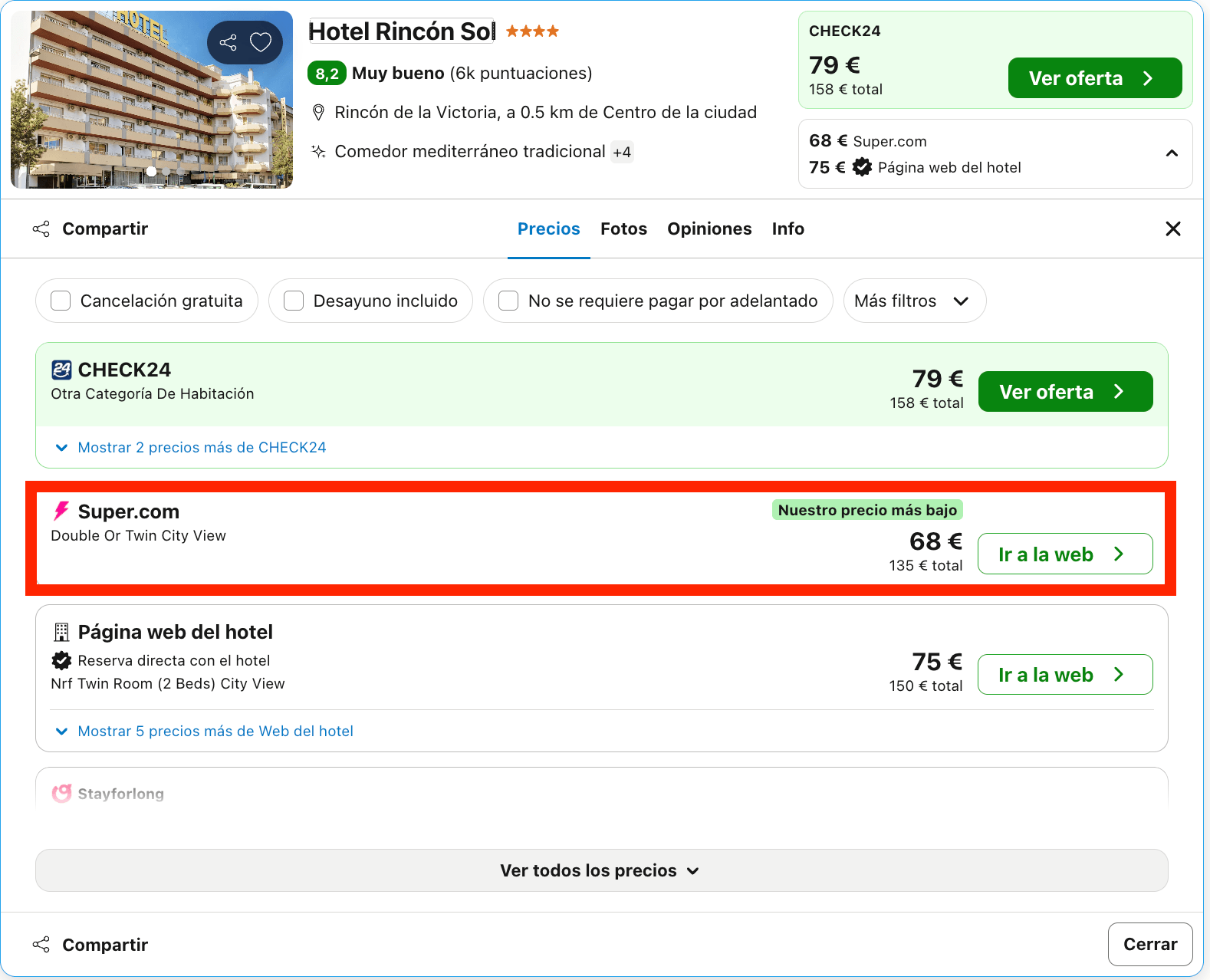
Task: Click the Nuestro precio más bajo badge
Action: [x=867, y=510]
